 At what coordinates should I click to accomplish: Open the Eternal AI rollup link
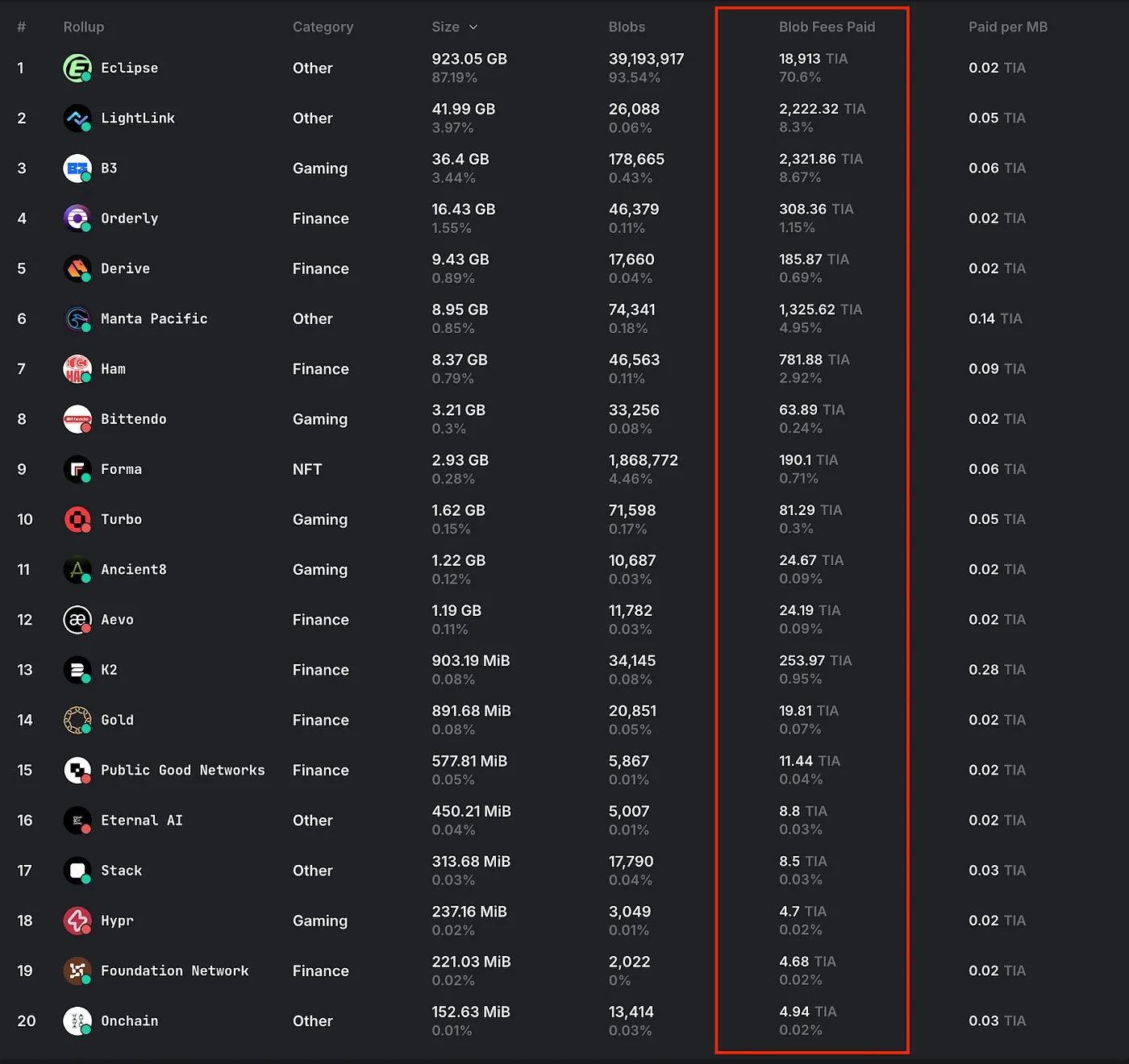[141, 821]
